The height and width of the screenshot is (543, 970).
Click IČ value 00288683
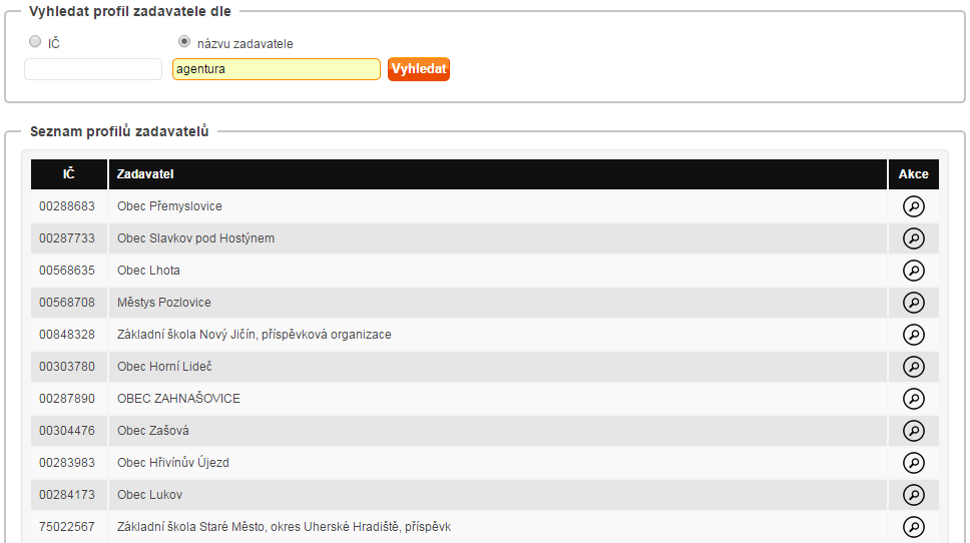(67, 206)
